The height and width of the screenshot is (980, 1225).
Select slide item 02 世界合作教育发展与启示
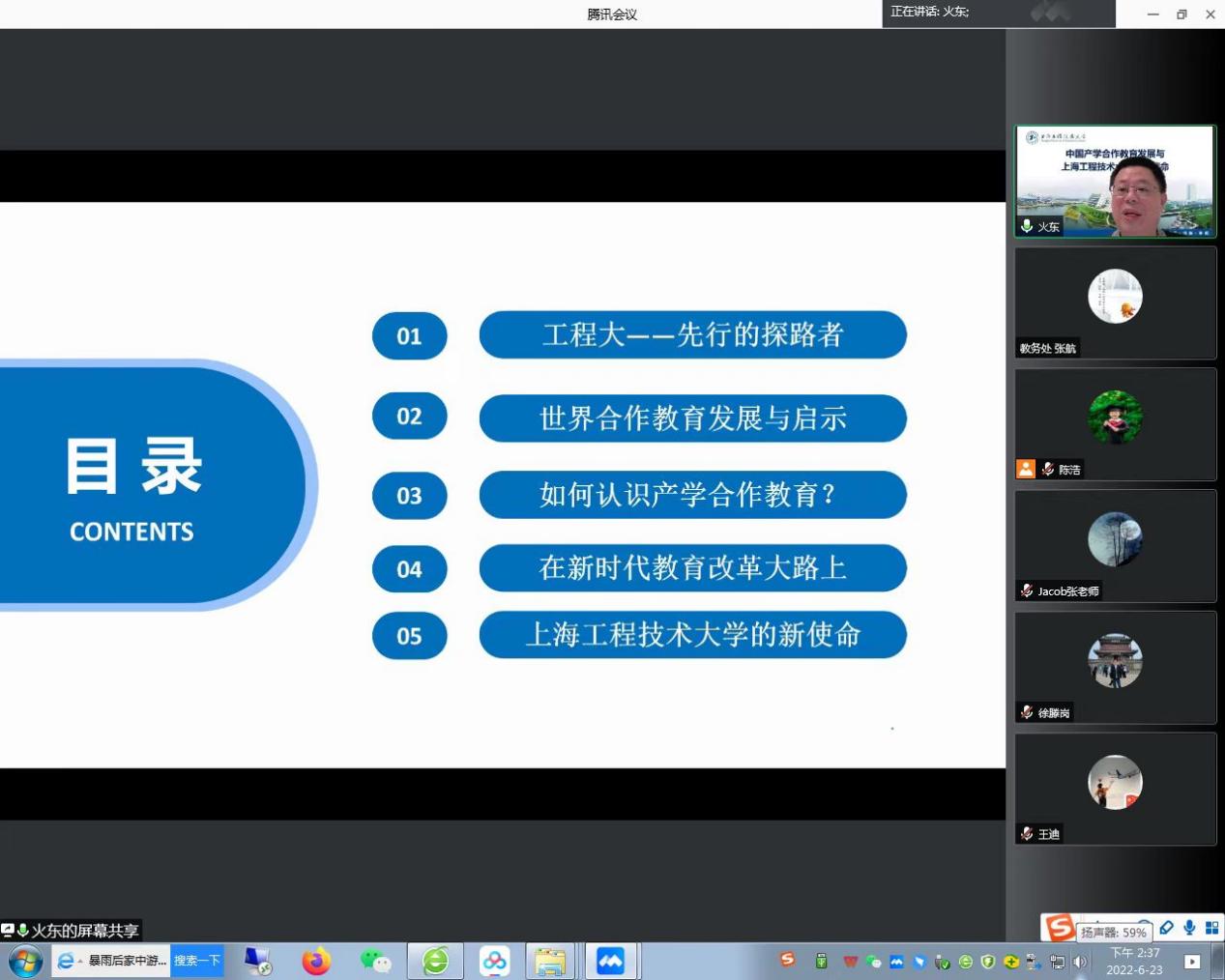click(x=692, y=418)
